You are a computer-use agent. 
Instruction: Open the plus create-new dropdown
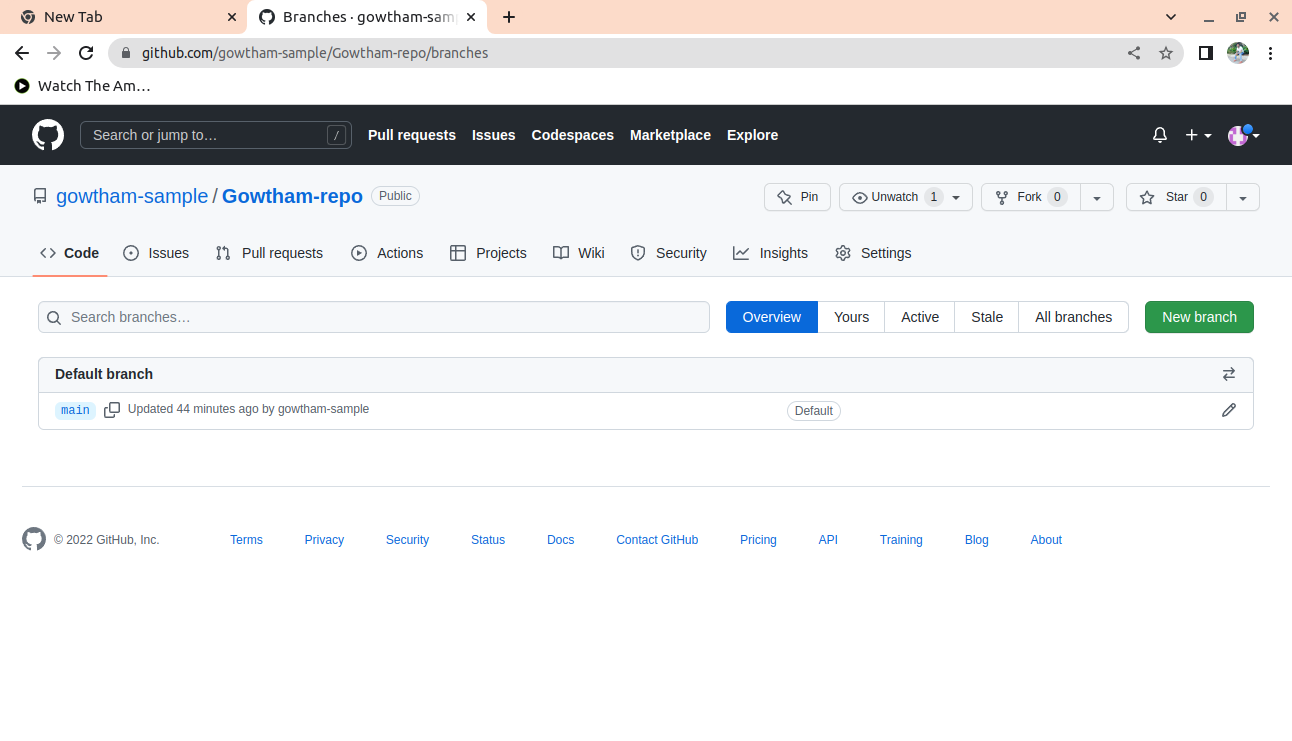point(1198,135)
